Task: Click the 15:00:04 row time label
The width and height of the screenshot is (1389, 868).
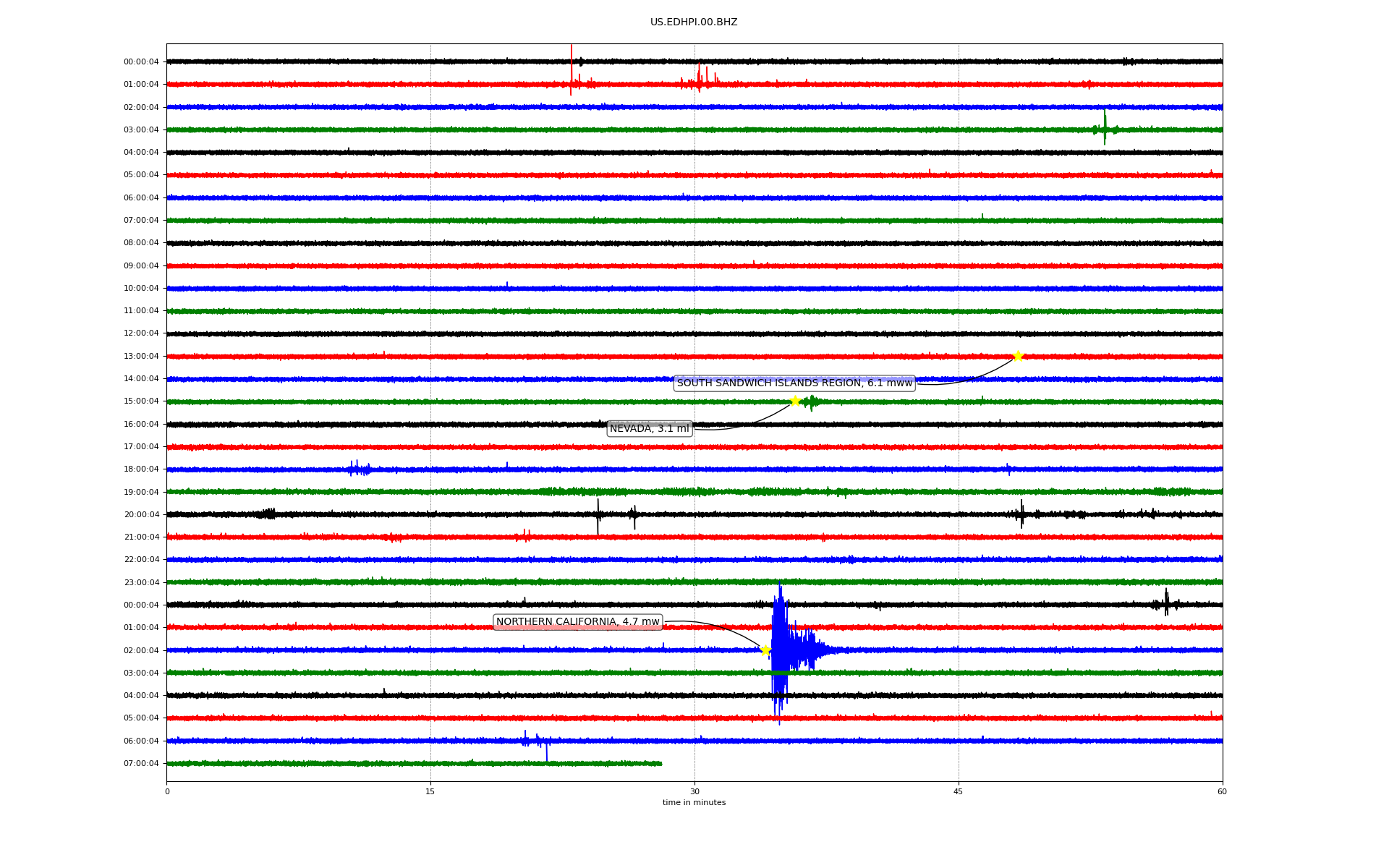Action: [141, 401]
